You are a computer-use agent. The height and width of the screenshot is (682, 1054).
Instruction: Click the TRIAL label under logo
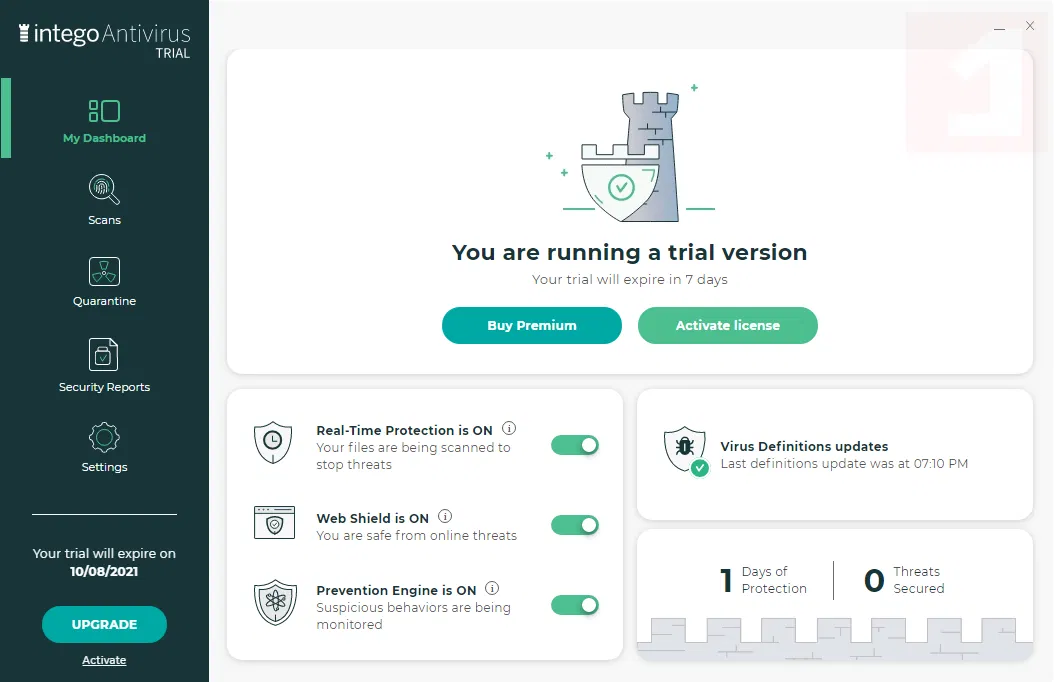(173, 53)
